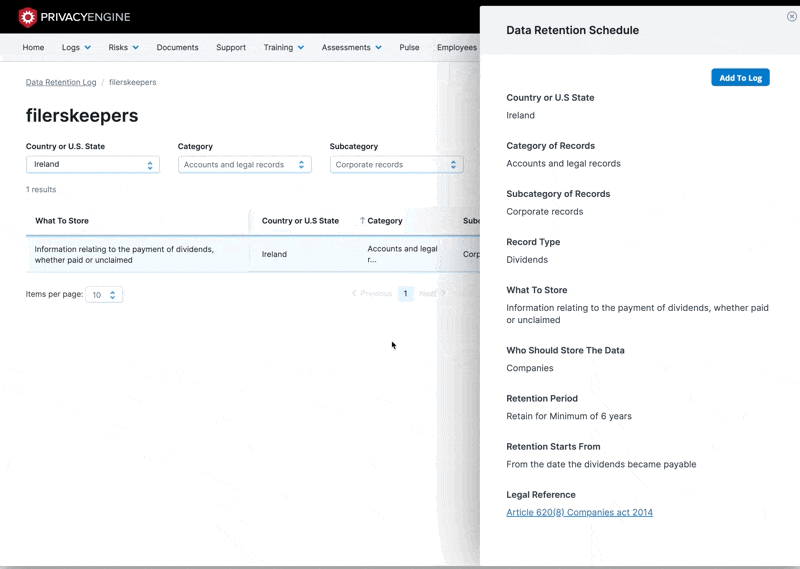
Task: Click 'Companies' under Who Should Store The Data
Action: point(530,368)
